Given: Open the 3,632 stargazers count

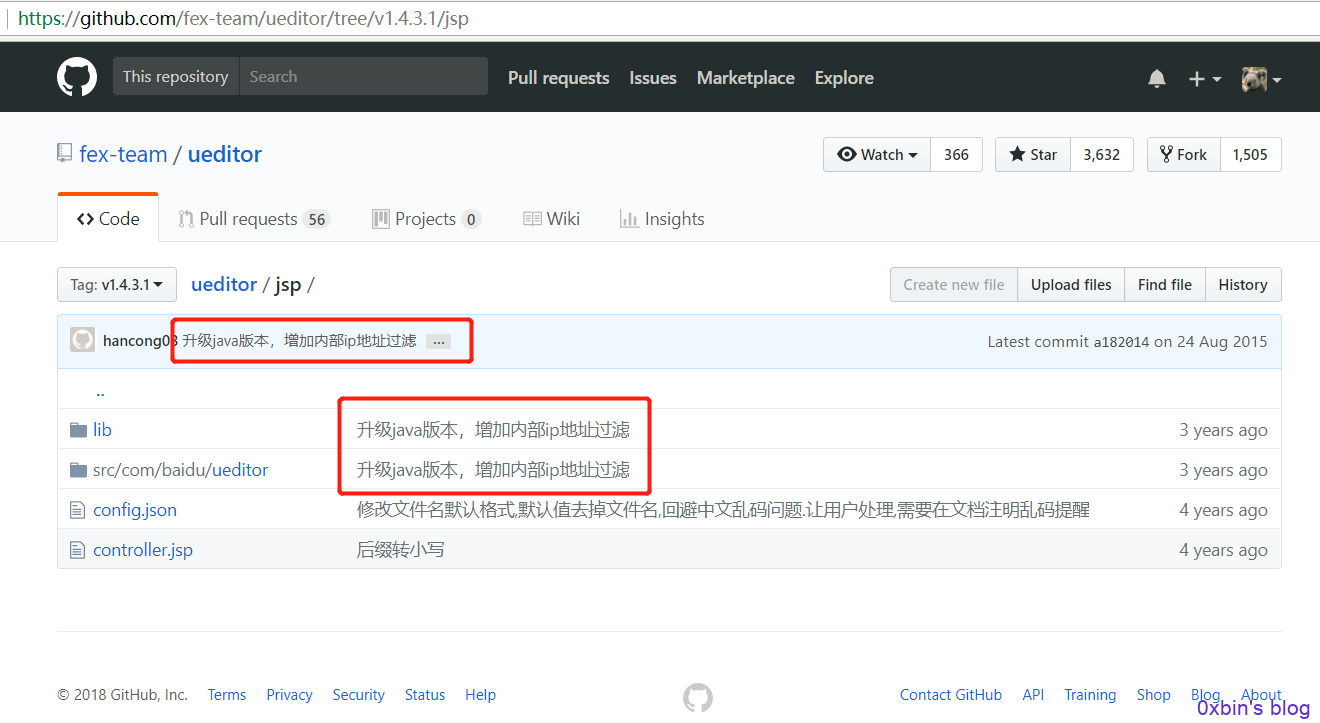Looking at the screenshot, I should click(1102, 154).
